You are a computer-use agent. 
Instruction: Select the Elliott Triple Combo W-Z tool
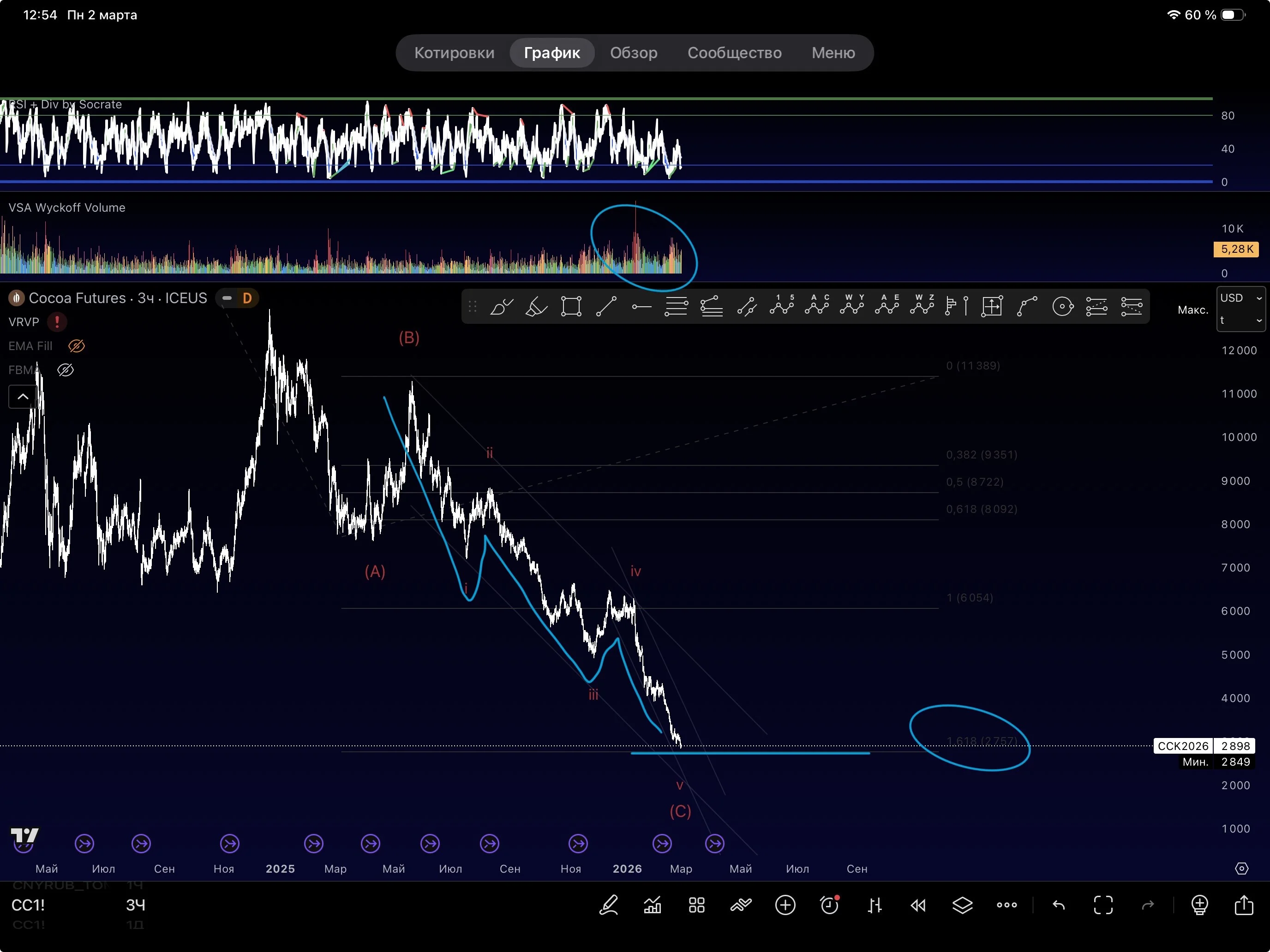point(922,305)
